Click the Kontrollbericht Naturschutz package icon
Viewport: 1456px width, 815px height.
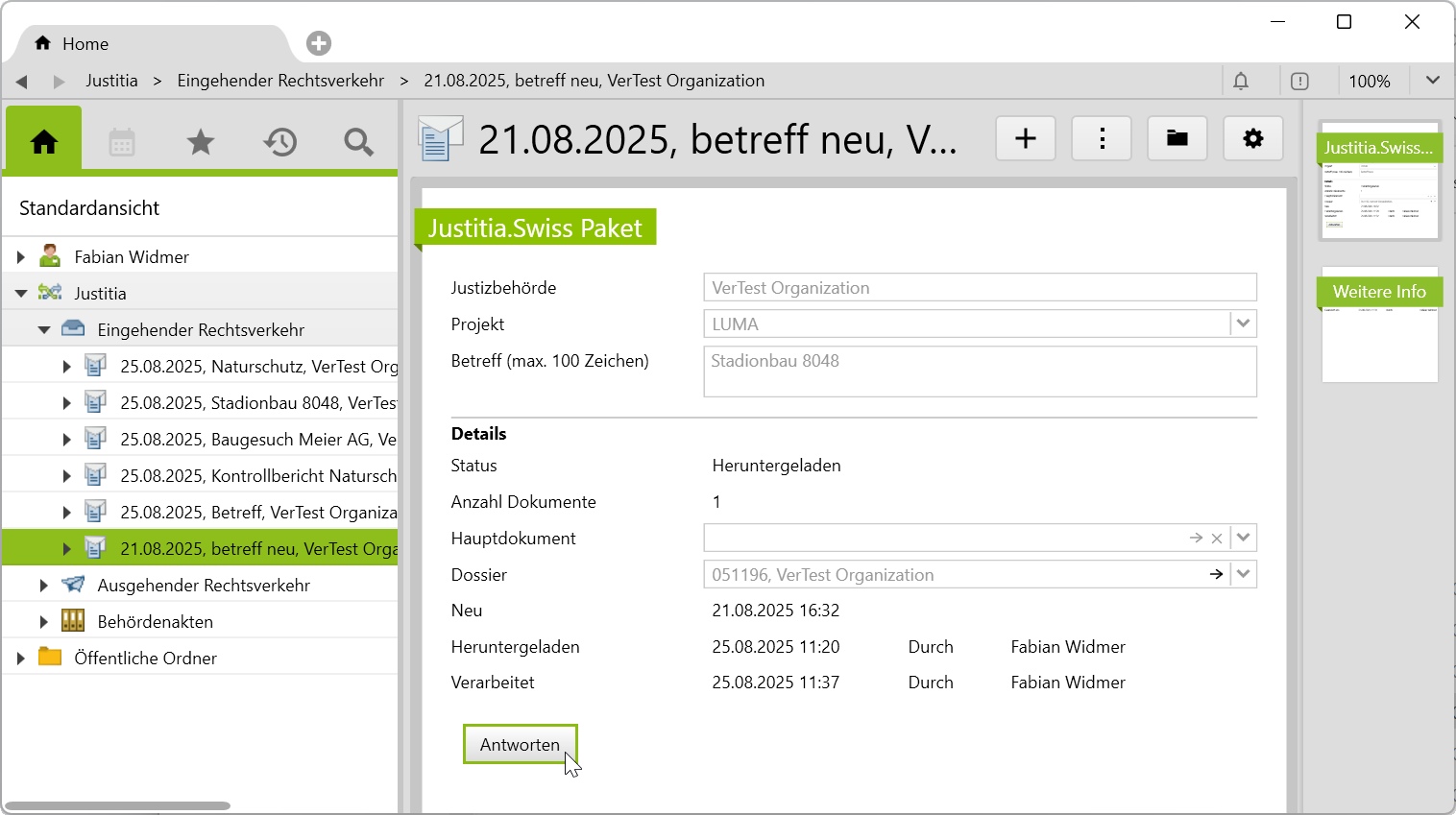[95, 475]
